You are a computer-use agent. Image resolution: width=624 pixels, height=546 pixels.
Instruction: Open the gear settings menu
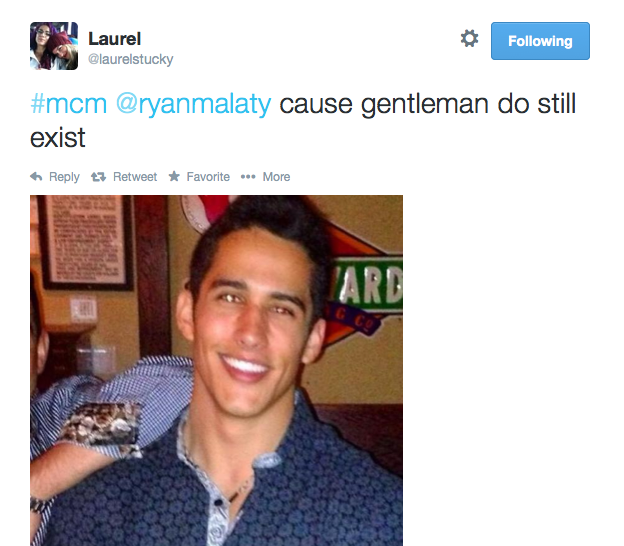point(469,39)
